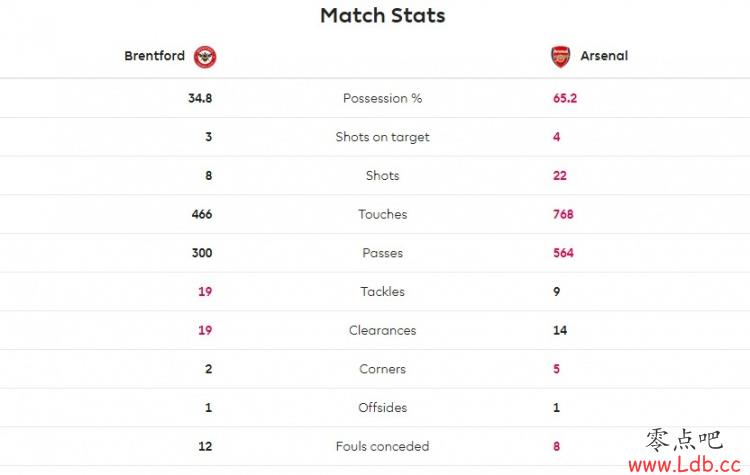Viewport: 750px width, 475px height.
Task: Click the Match Stats heading
Action: 383,15
